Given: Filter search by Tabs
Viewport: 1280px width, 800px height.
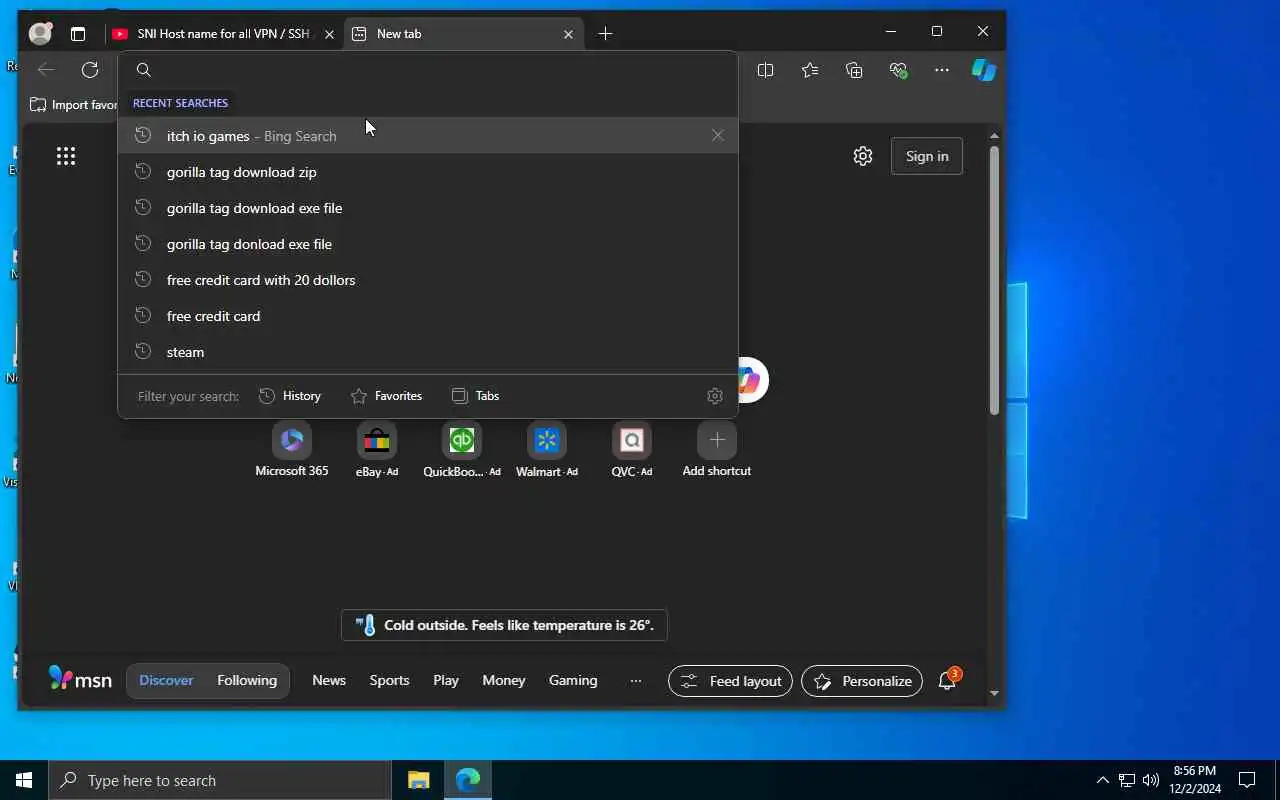Looking at the screenshot, I should point(475,396).
